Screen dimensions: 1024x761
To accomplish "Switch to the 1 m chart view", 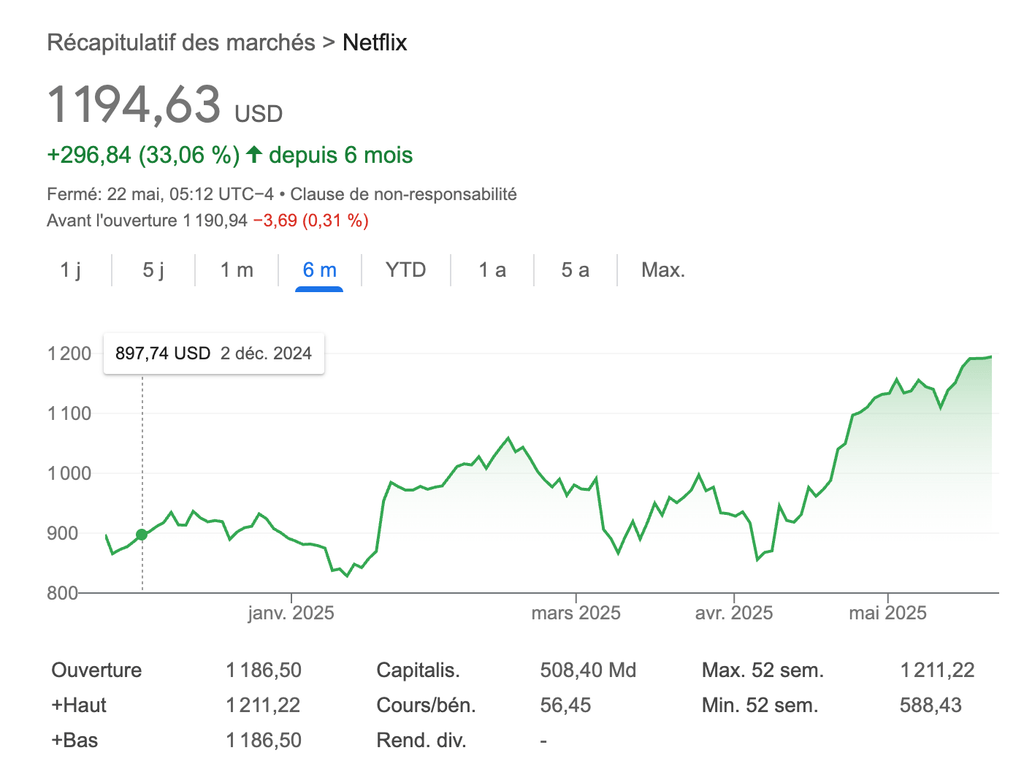I will 236,270.
